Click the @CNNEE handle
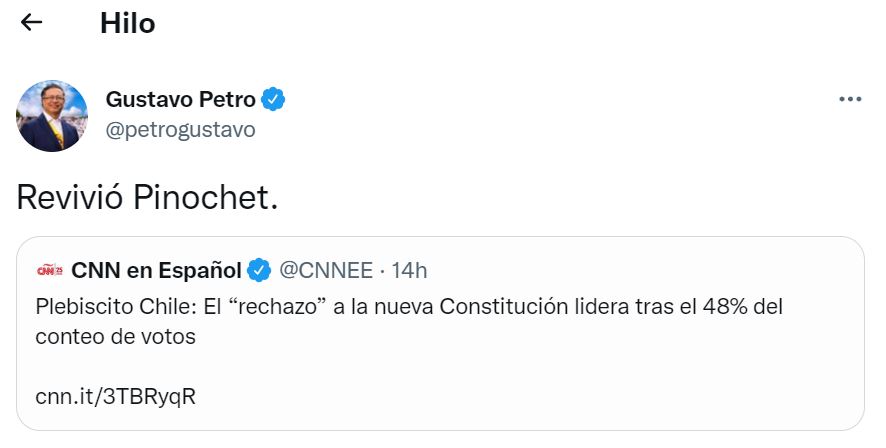The width and height of the screenshot is (886, 448). pyautogui.click(x=325, y=270)
